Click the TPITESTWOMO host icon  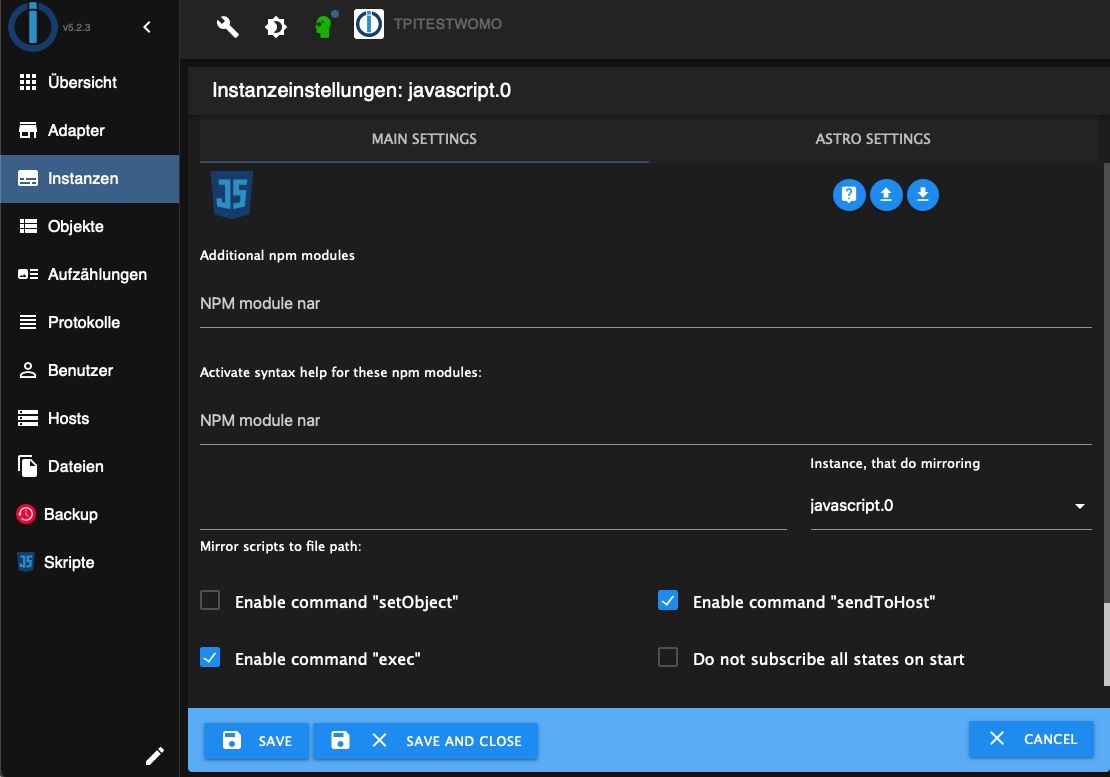pos(369,24)
